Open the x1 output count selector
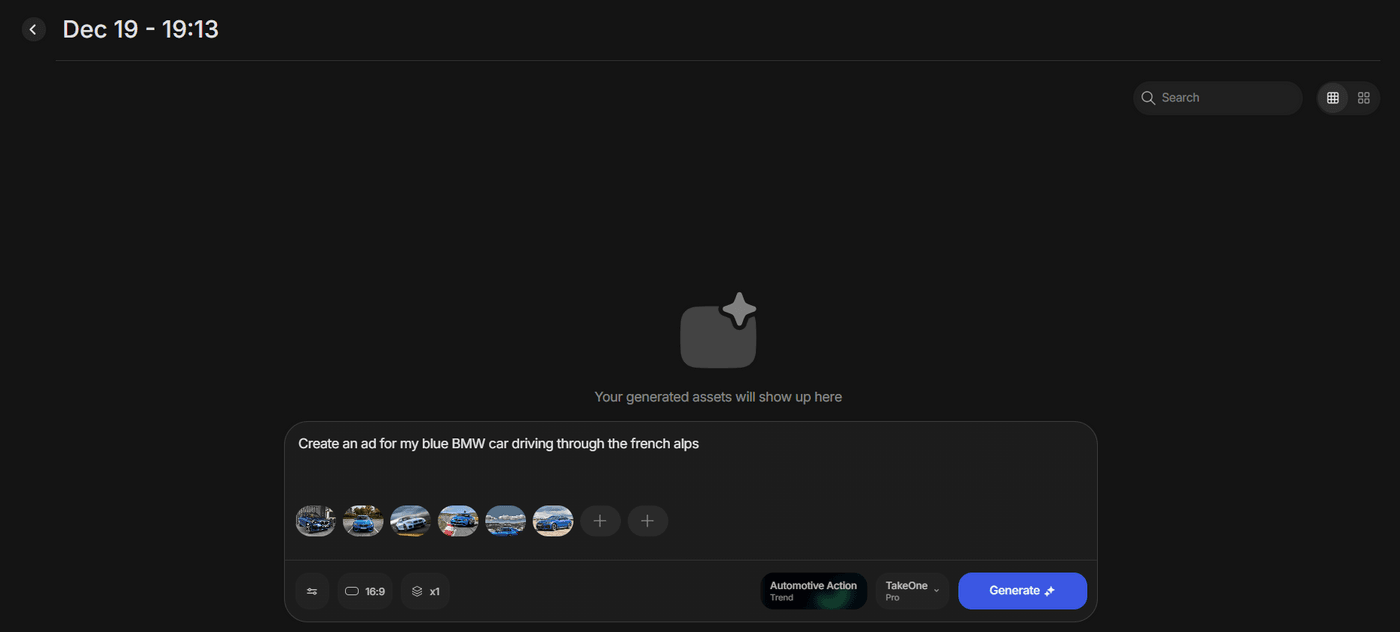This screenshot has width=1400, height=632. (x=425, y=591)
